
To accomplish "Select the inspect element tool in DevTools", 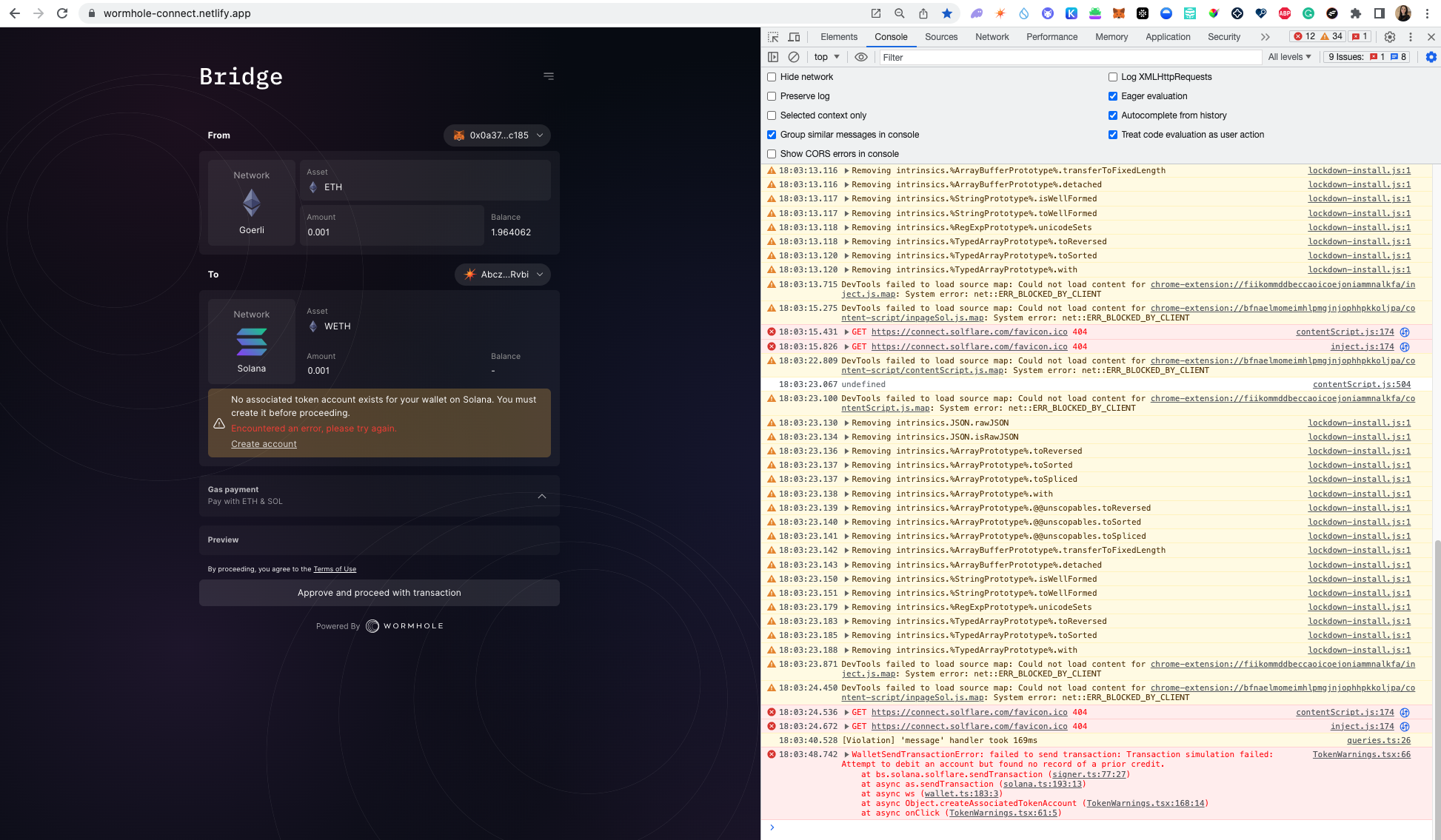I will tap(772, 36).
